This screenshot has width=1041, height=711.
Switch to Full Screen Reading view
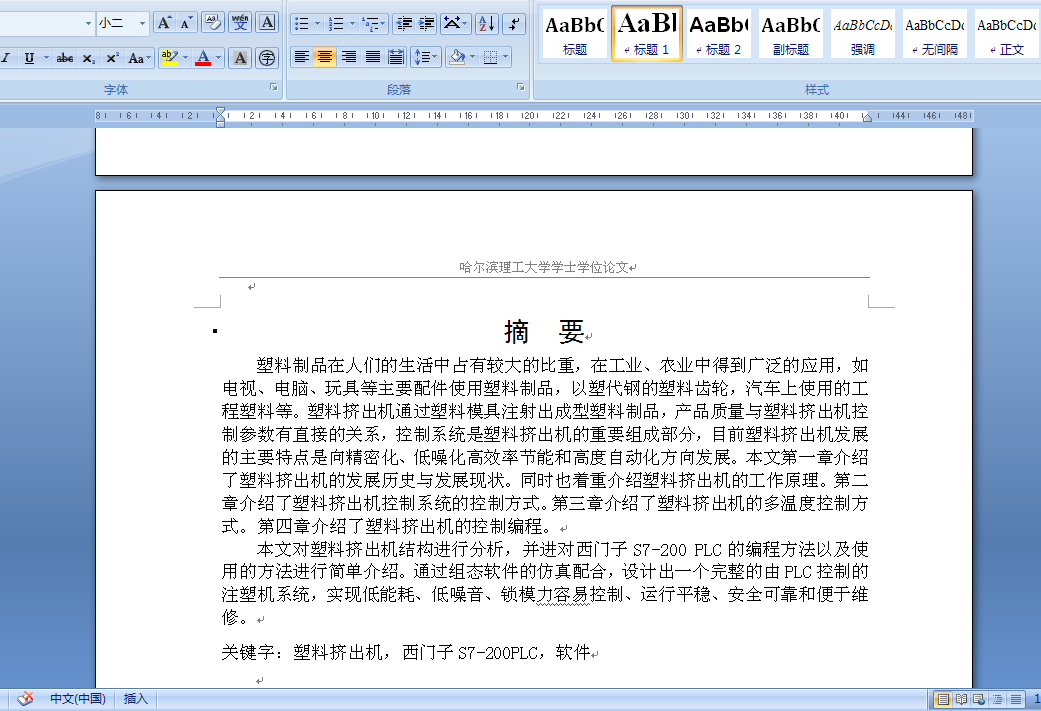pos(961,698)
